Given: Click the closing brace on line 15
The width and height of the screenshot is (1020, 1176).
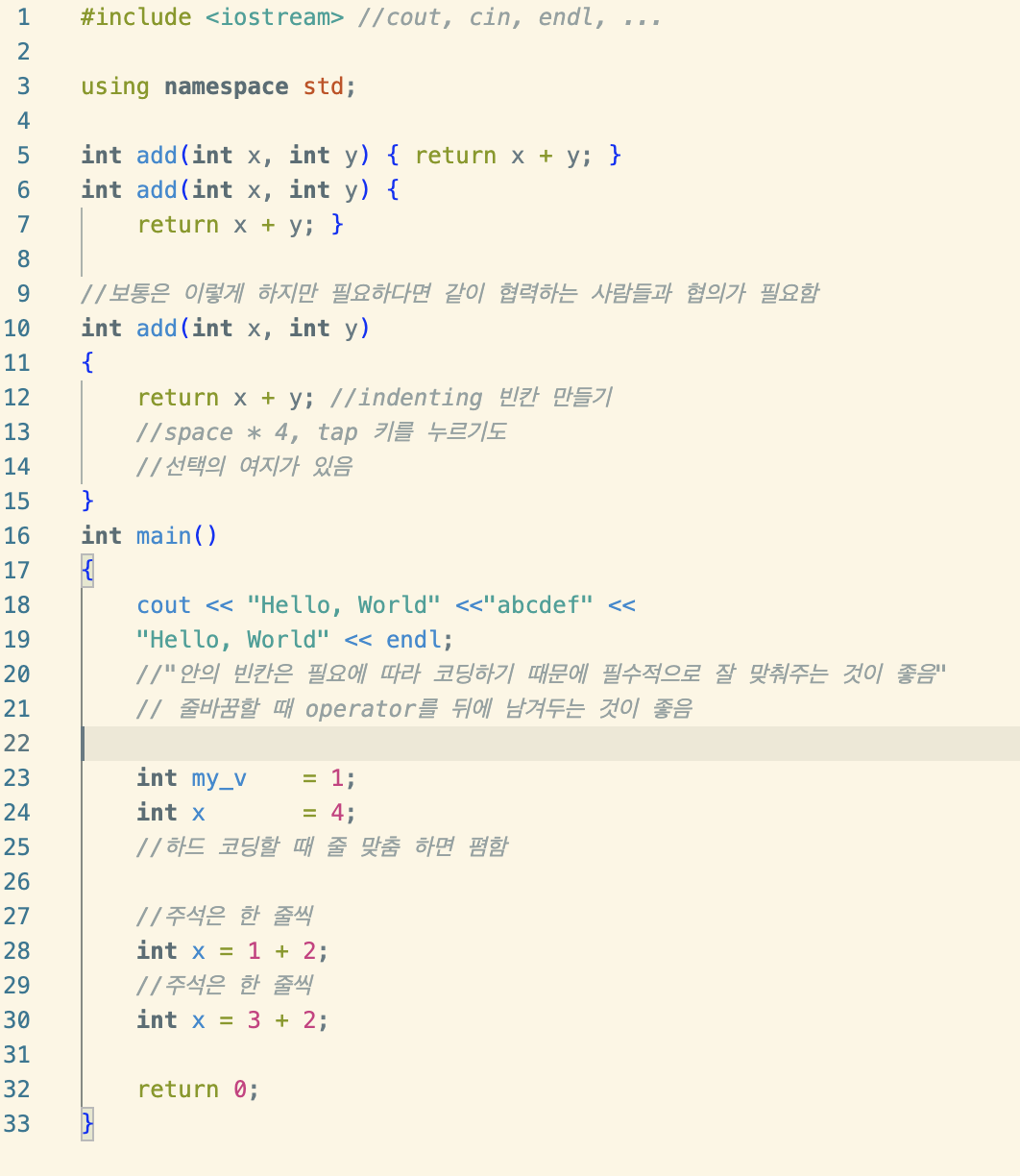Looking at the screenshot, I should (x=88, y=502).
